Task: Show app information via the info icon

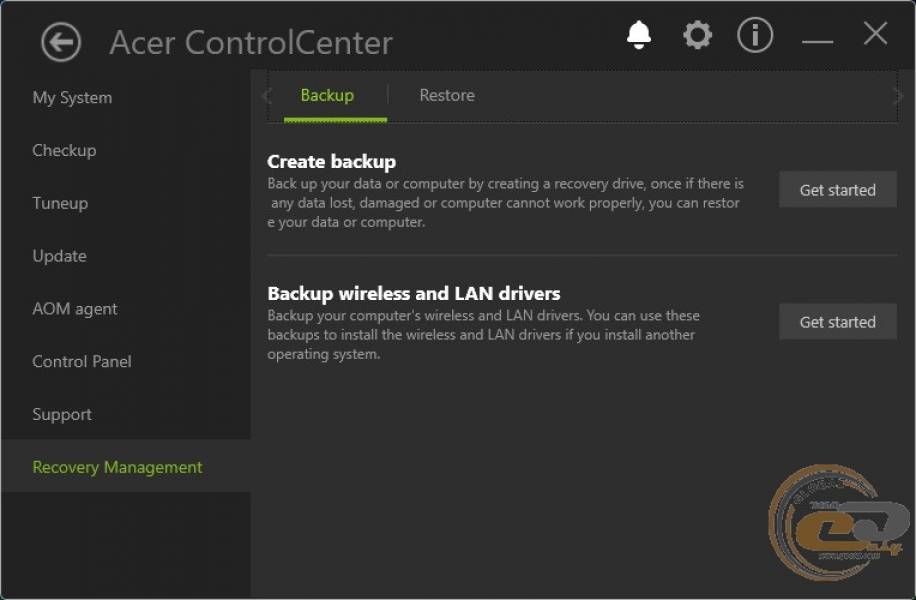Action: (755, 35)
